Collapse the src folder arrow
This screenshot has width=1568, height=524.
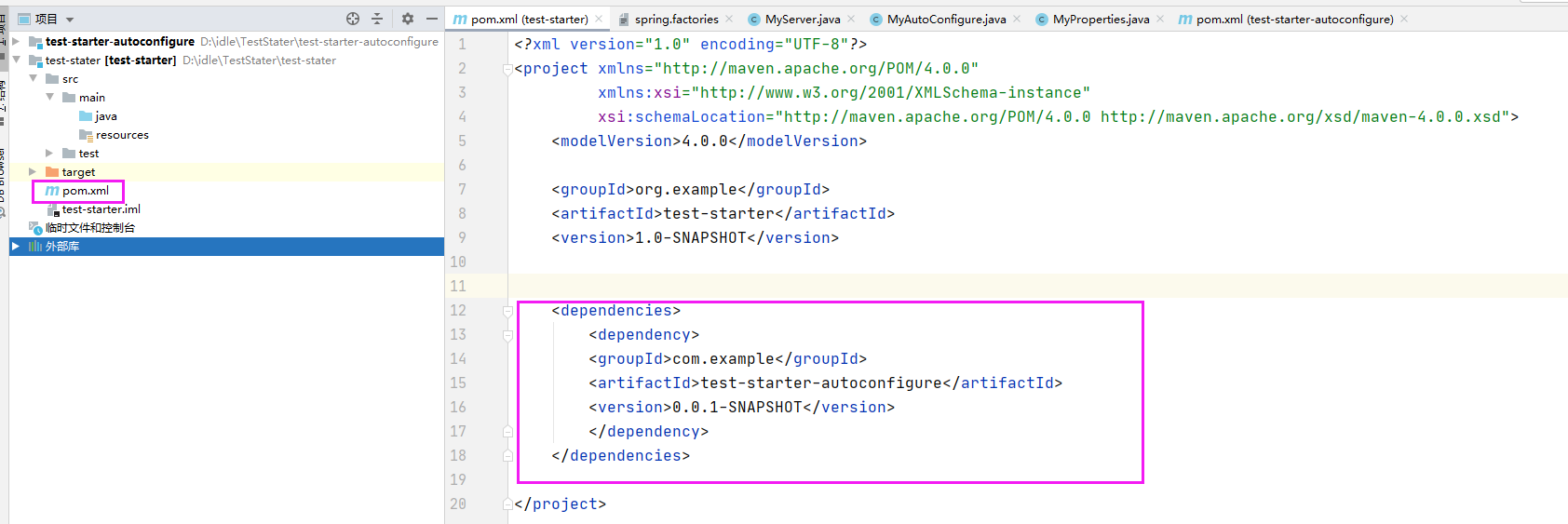click(34, 79)
